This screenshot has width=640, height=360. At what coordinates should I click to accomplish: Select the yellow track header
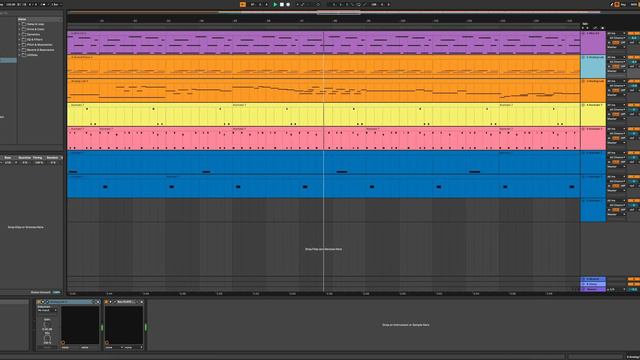[x=593, y=114]
